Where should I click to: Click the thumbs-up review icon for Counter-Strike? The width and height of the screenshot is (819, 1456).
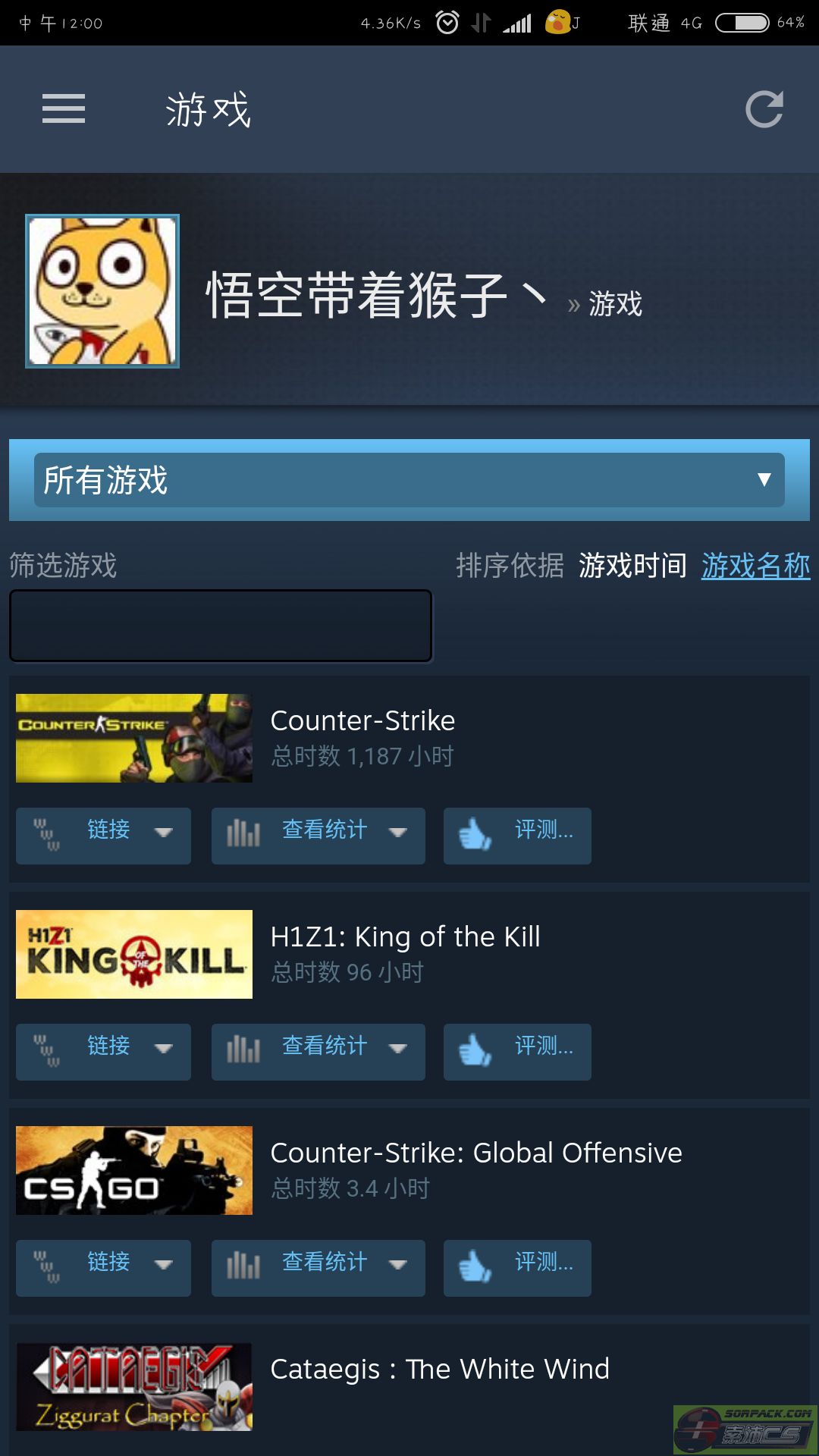click(475, 835)
